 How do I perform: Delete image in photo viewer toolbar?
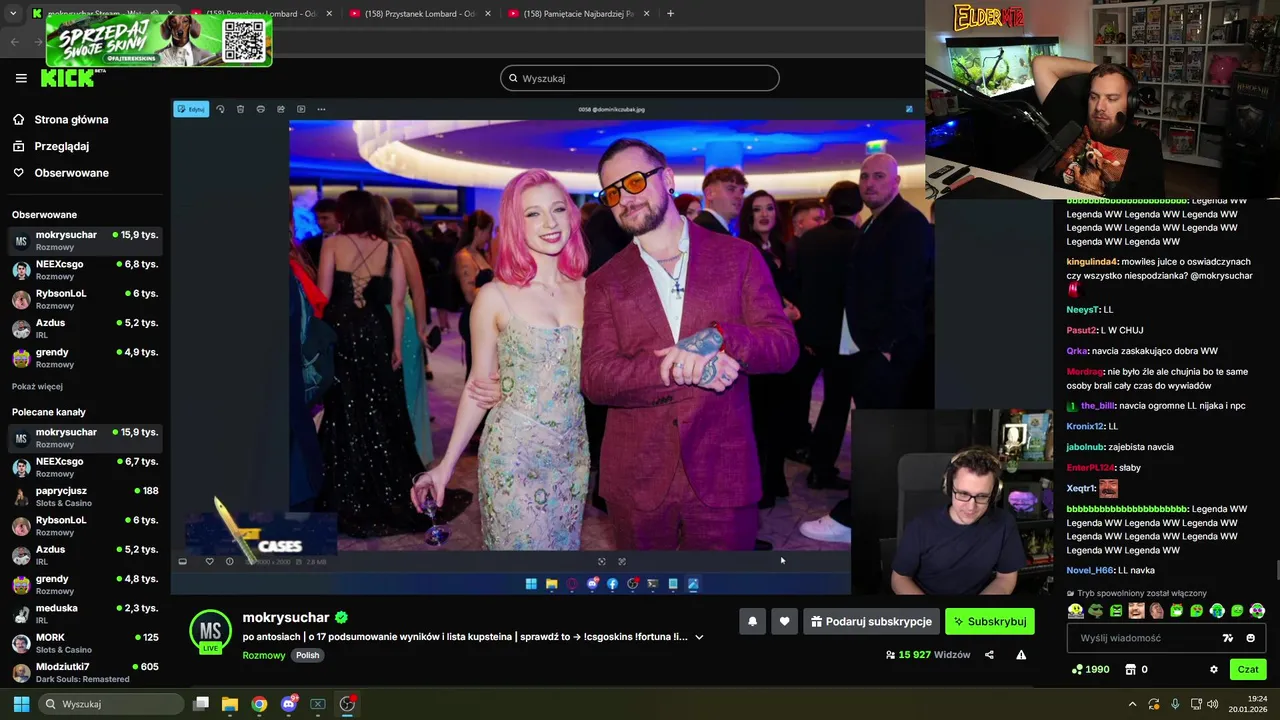pos(240,109)
